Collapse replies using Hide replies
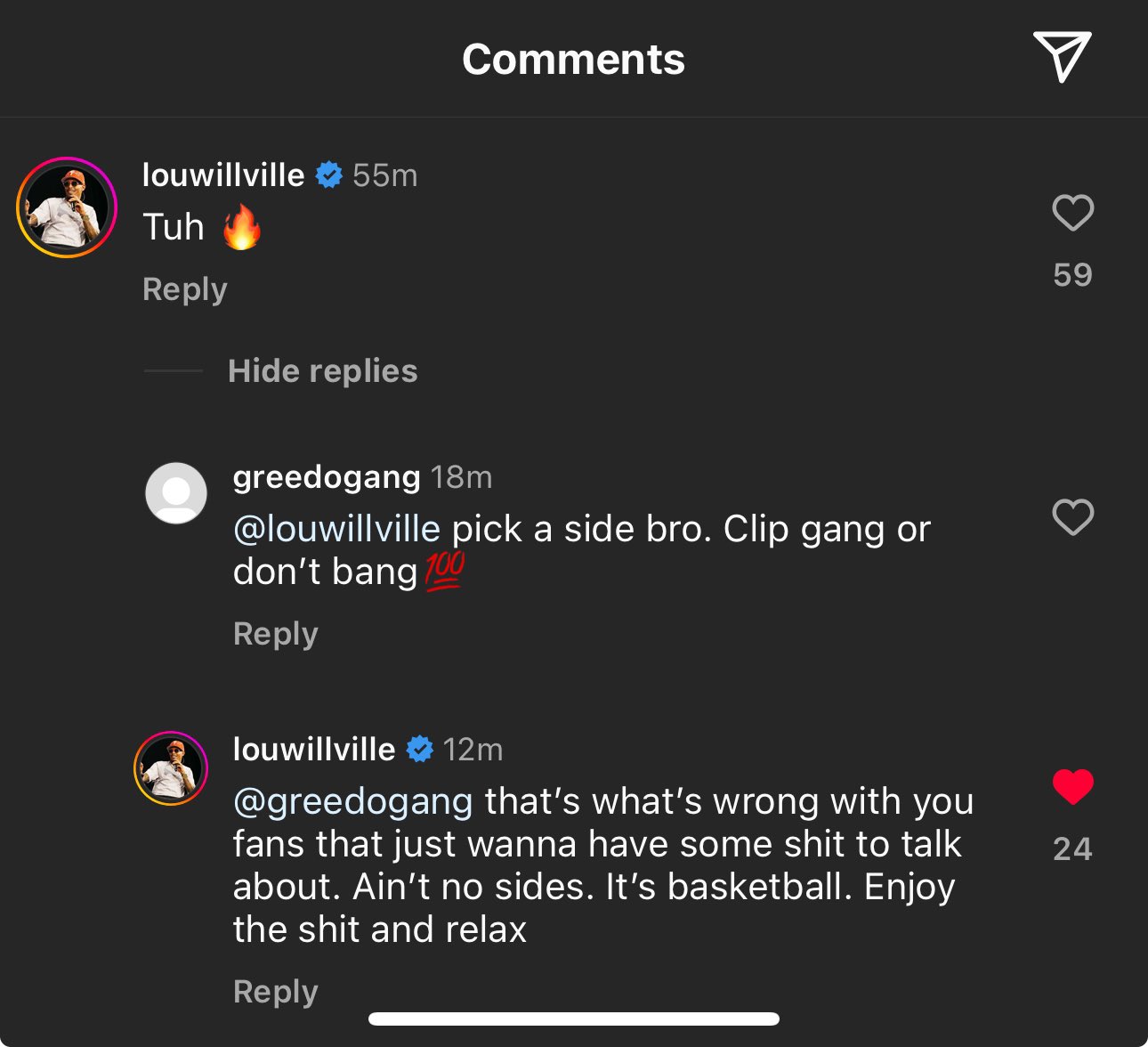The height and width of the screenshot is (1047, 1148). point(322,371)
